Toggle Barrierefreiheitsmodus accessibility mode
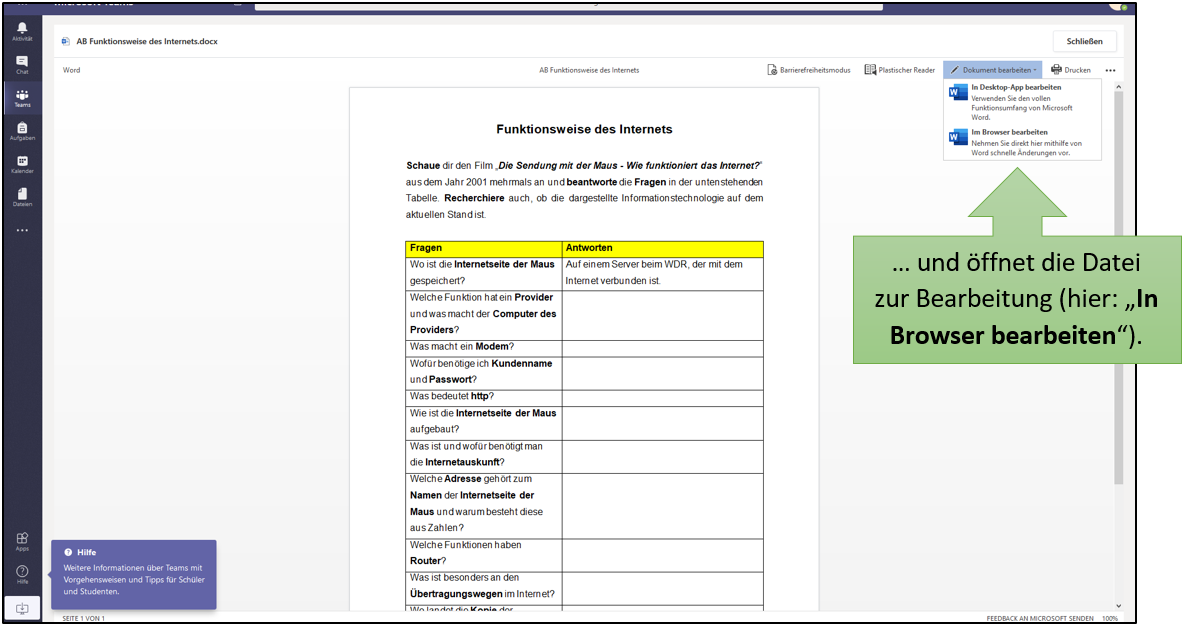The height and width of the screenshot is (627, 1185). tap(809, 70)
